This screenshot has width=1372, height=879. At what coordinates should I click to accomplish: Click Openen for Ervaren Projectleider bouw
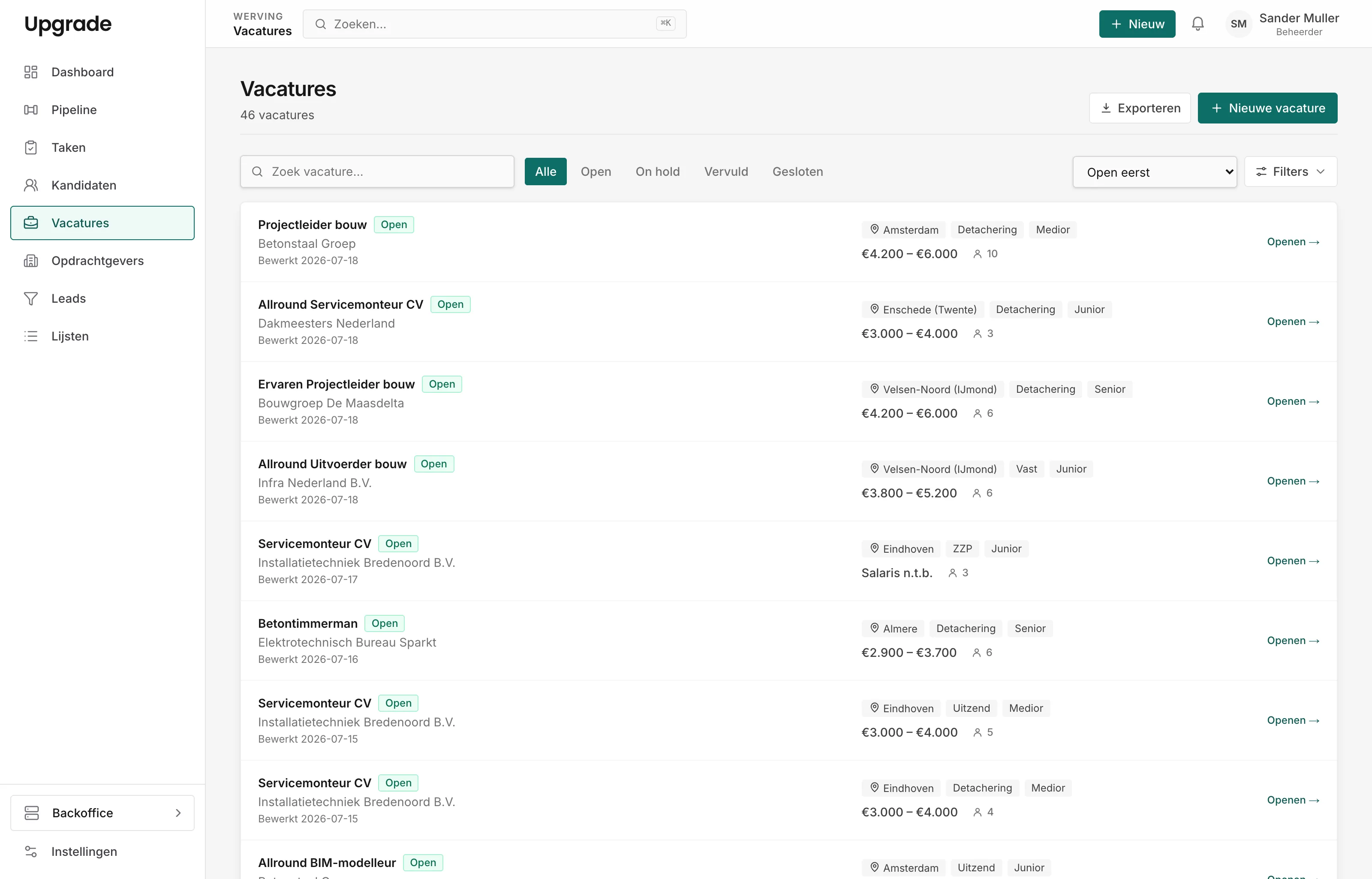1293,401
